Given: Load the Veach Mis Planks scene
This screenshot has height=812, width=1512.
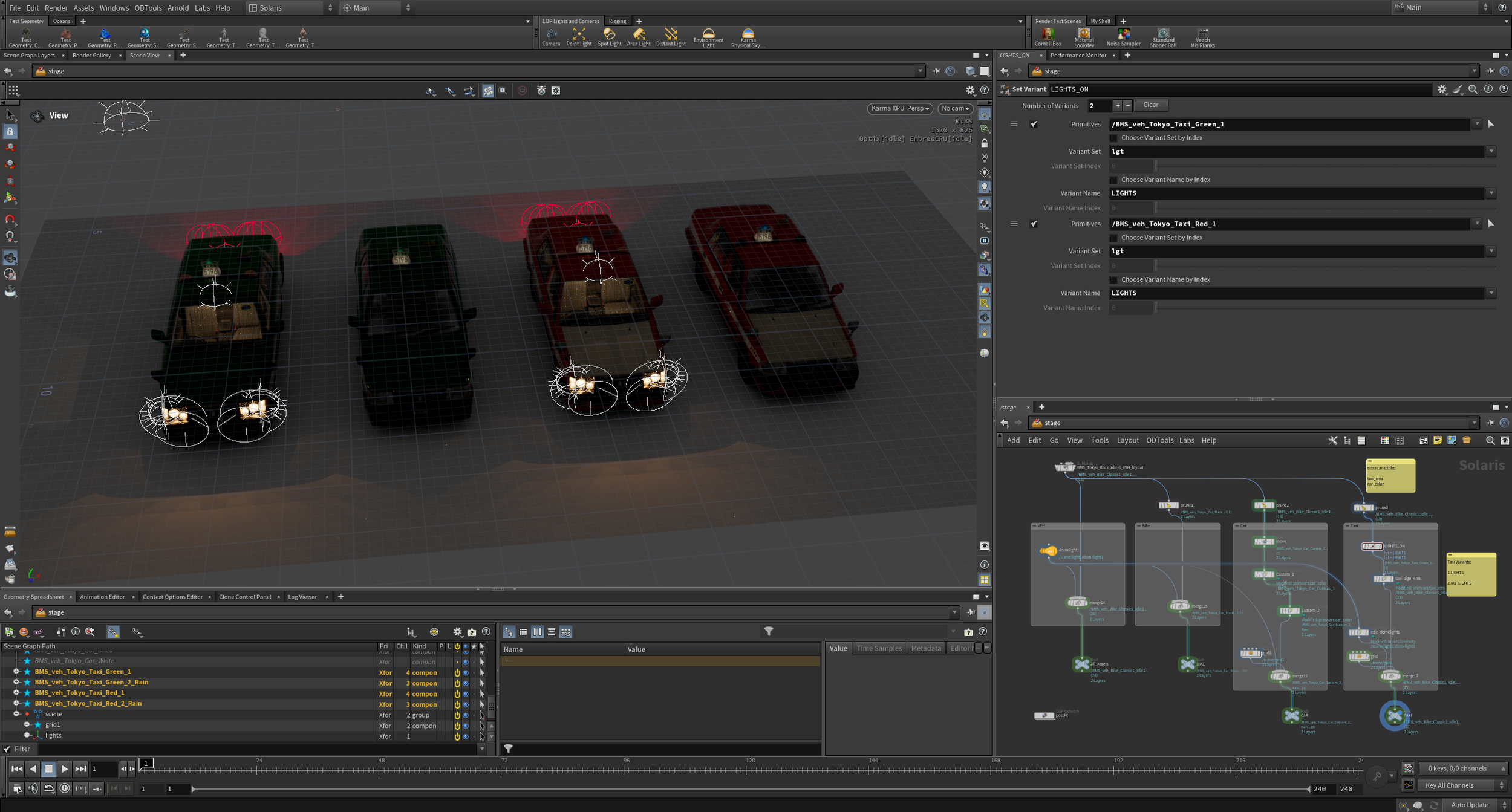Looking at the screenshot, I should coord(1202,38).
